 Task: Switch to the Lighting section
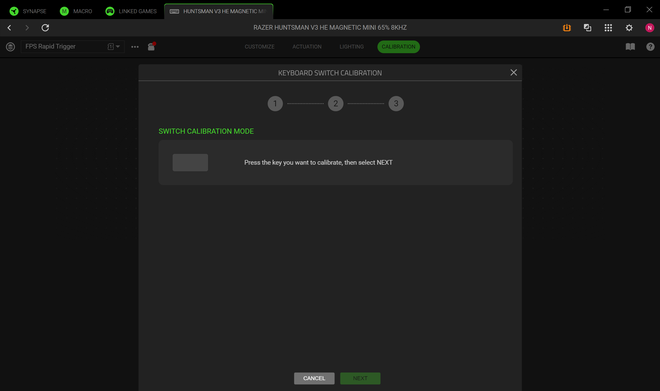351,47
